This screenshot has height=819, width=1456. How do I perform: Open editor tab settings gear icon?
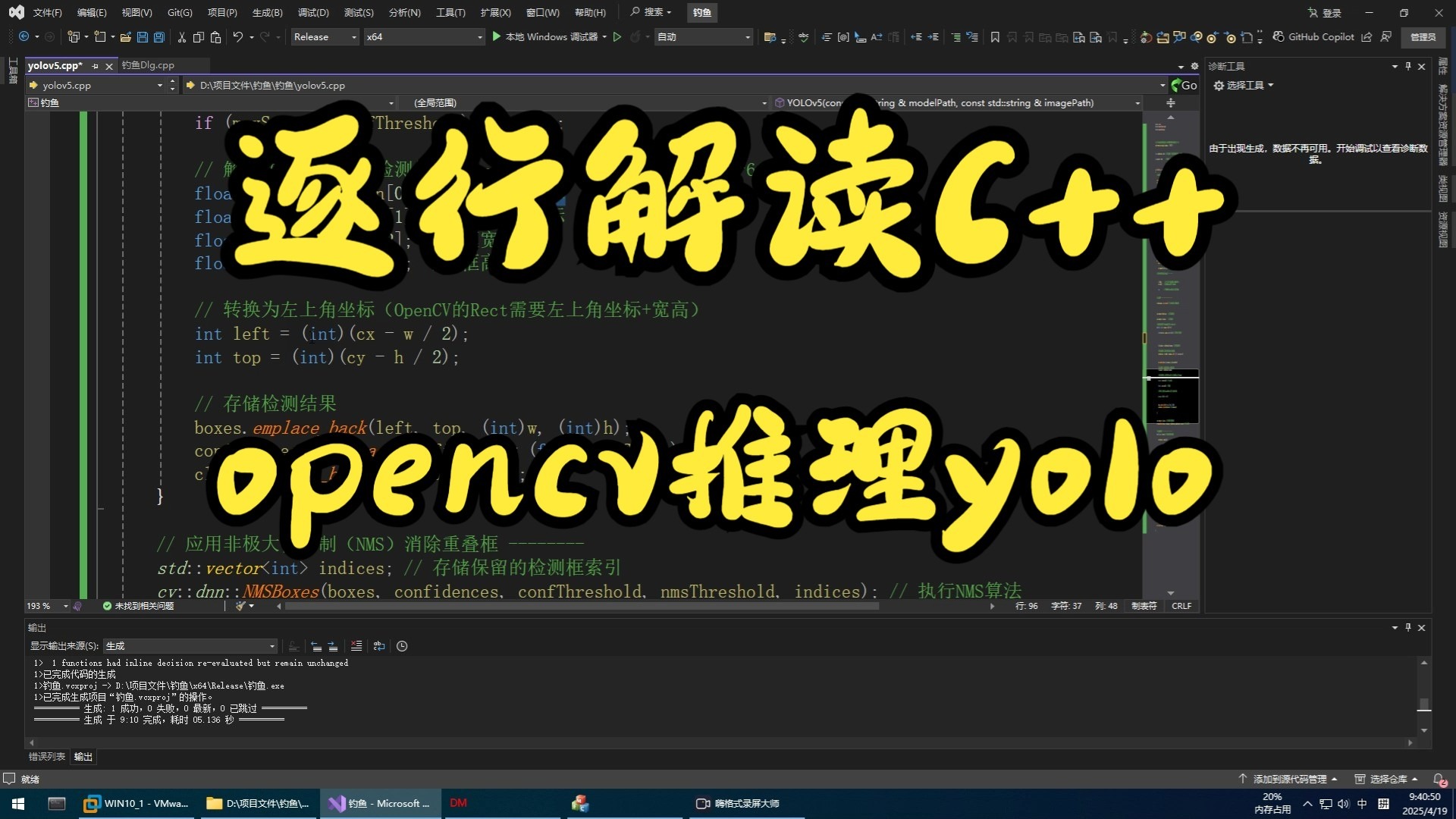point(1194,66)
